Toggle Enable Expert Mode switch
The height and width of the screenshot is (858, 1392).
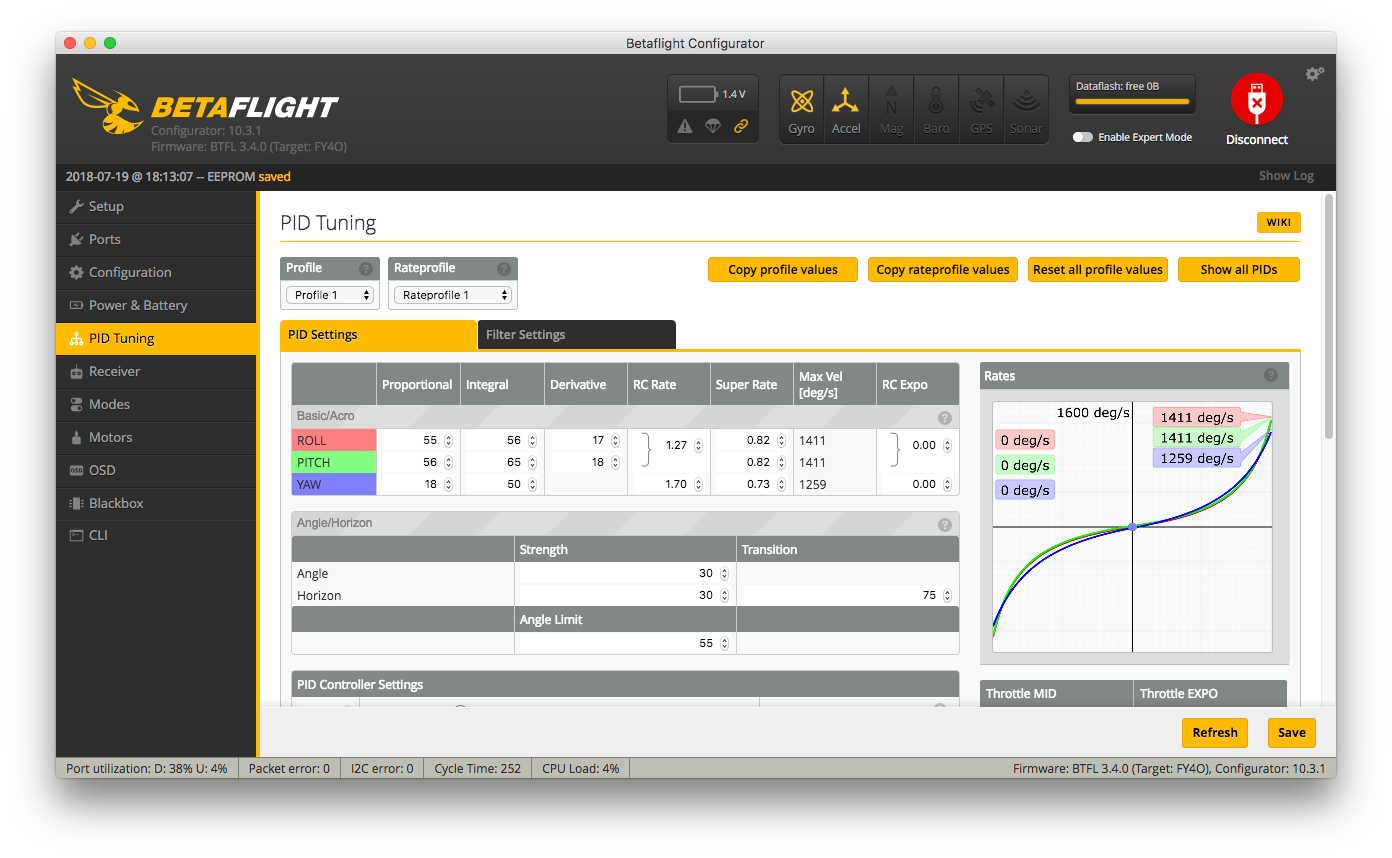1082,137
